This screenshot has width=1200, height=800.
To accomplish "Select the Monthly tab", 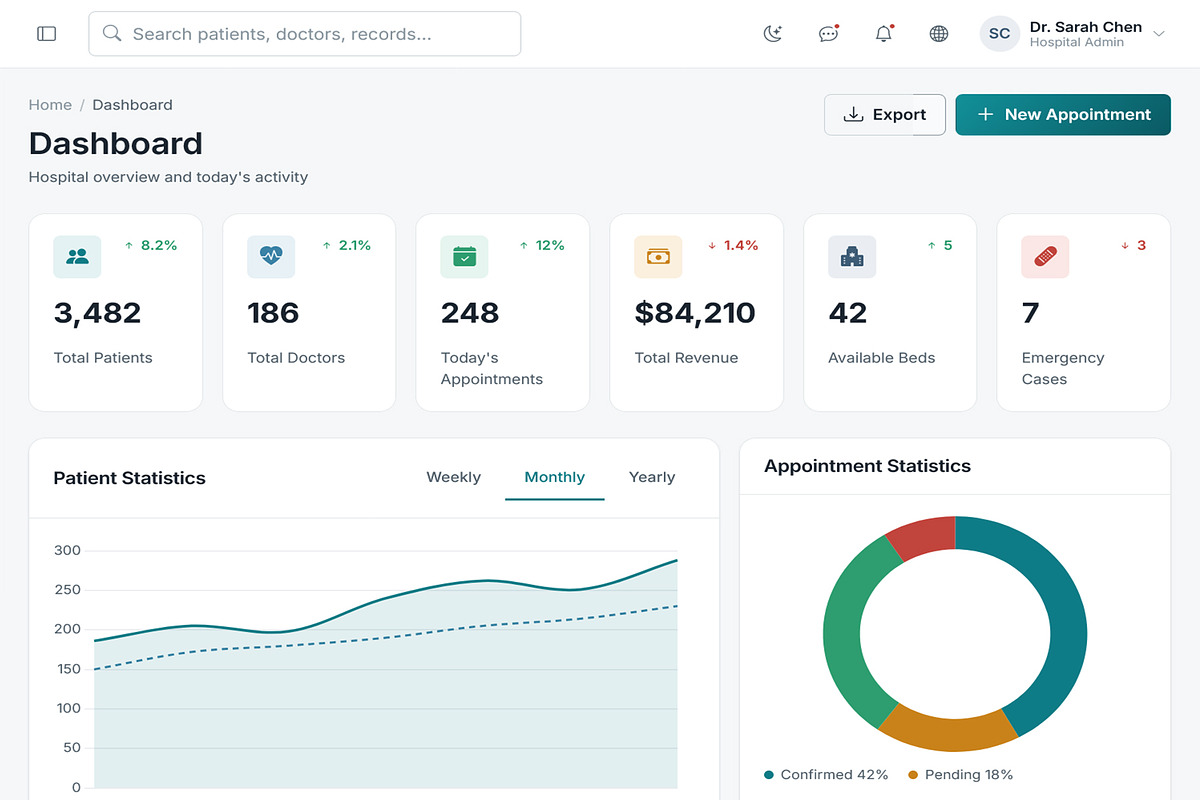I will click(554, 478).
